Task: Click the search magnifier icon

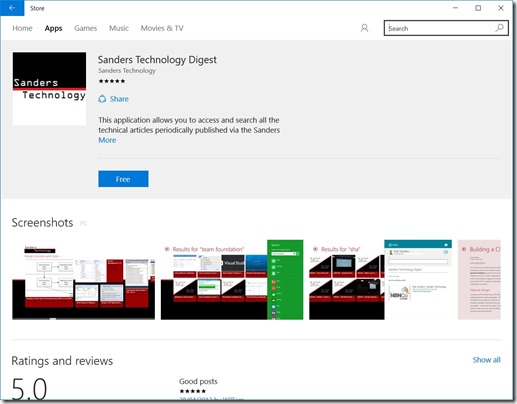Action: 499,28
